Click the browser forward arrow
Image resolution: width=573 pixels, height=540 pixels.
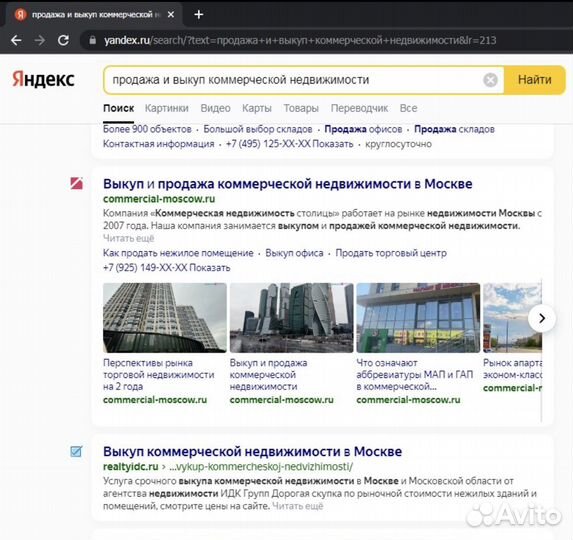[39, 40]
